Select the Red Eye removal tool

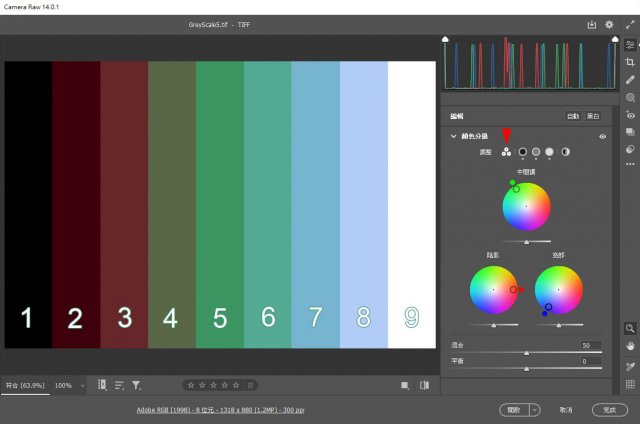630,115
